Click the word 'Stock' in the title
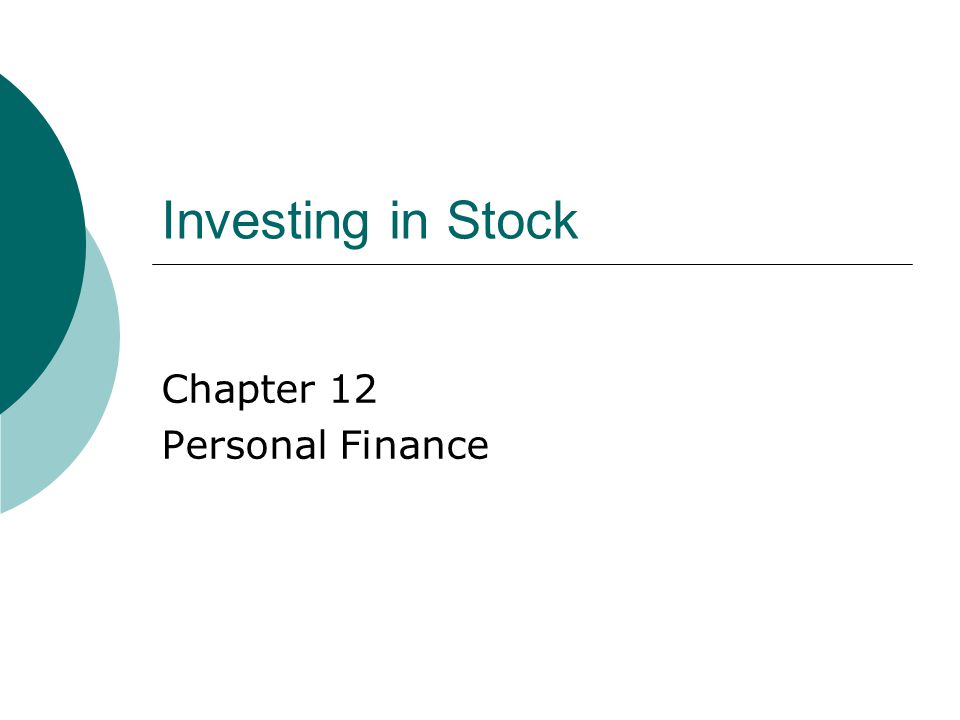This screenshot has width=960, height=720. pos(512,220)
